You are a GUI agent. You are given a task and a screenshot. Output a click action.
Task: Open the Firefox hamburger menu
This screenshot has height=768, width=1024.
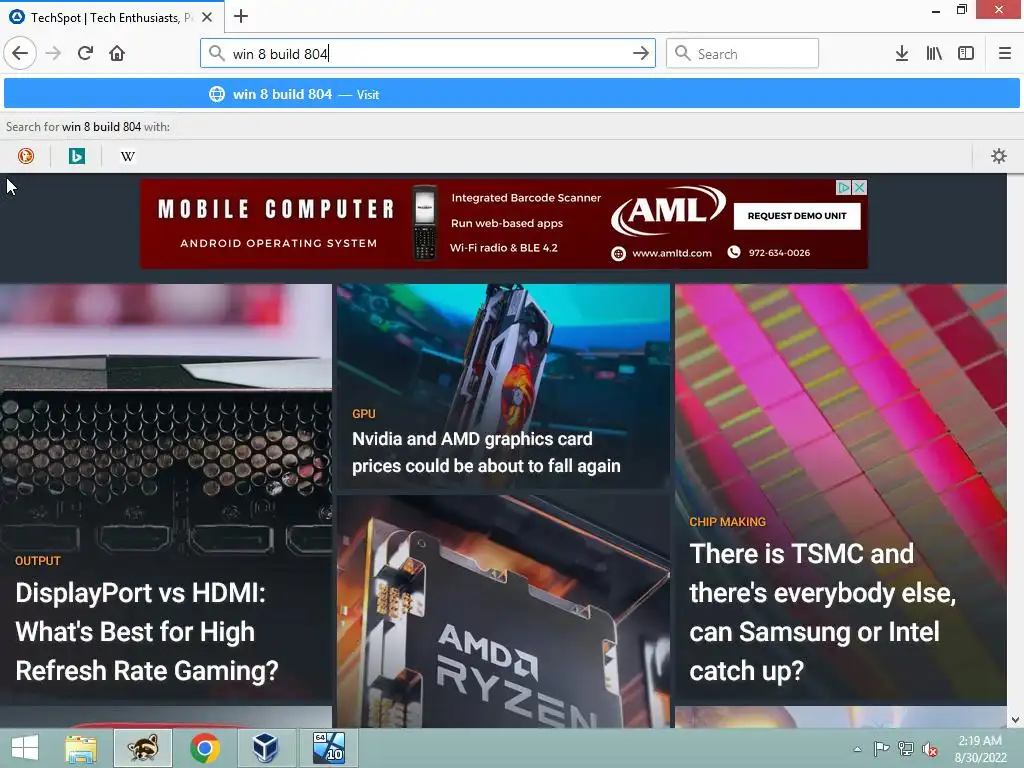(1004, 53)
